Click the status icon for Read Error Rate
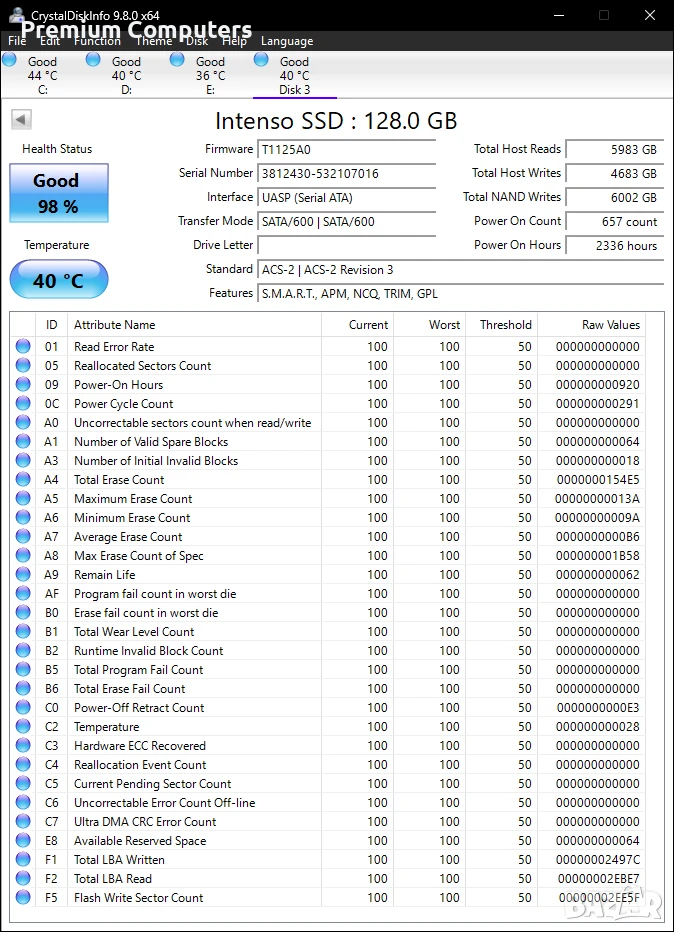Screen dimensions: 674x932 (x=23, y=346)
